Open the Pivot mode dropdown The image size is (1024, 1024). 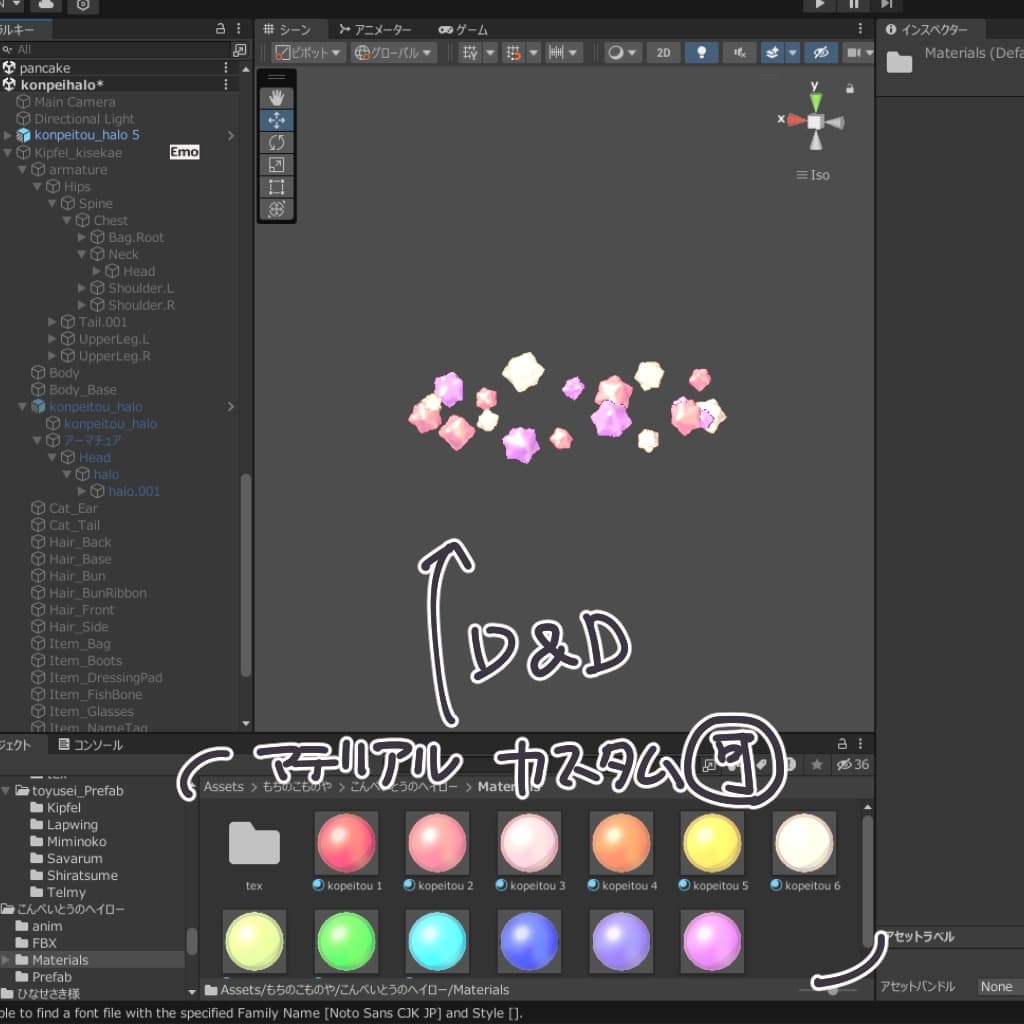click(308, 53)
